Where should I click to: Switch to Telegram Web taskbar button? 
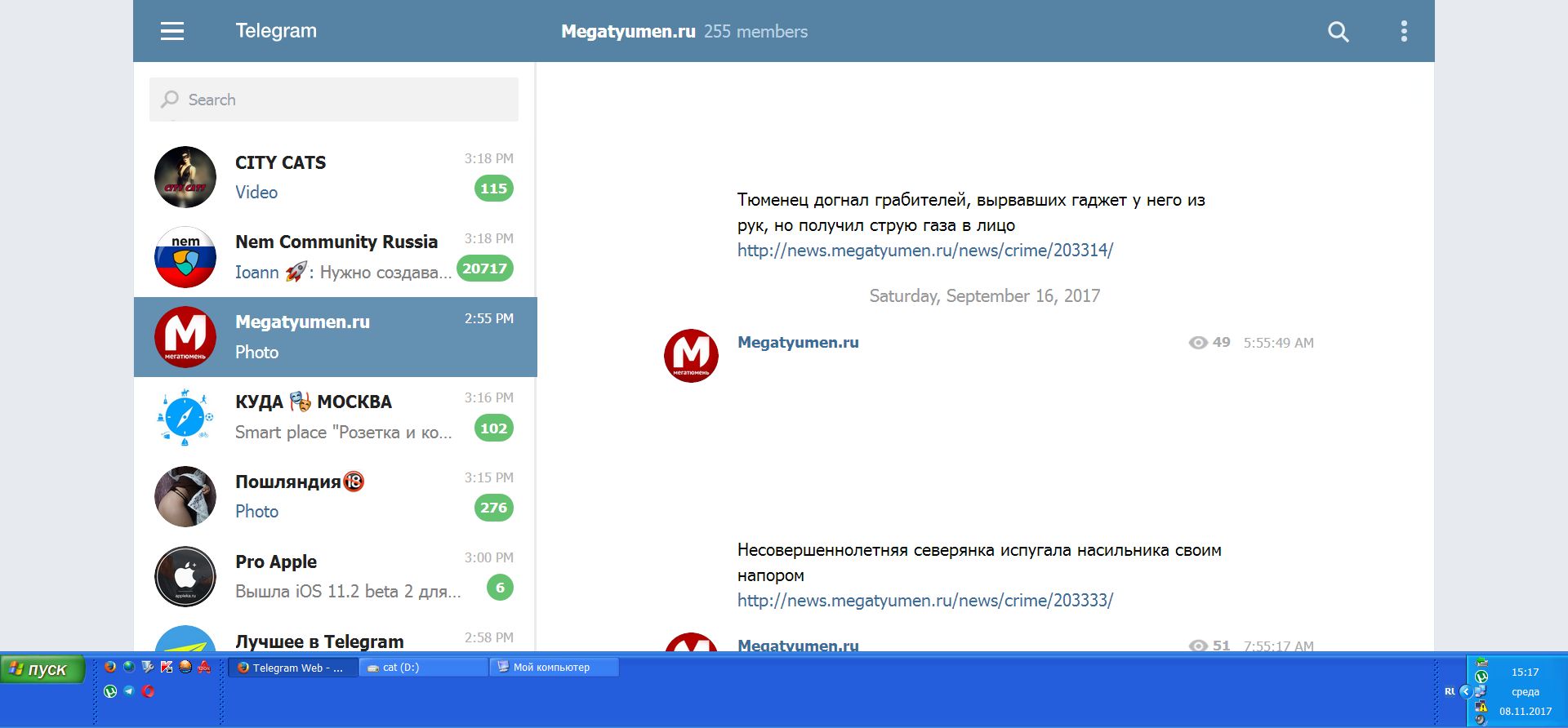(292, 668)
